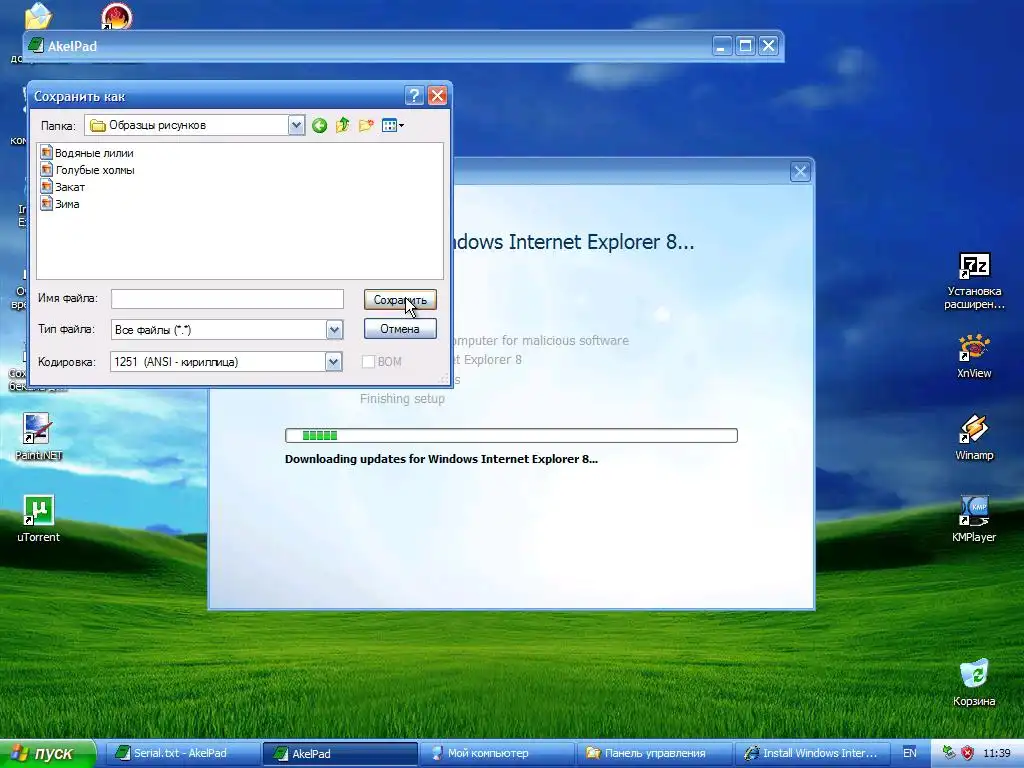Open the red flame desktop icon at the top
This screenshot has width=1024, height=768.
click(116, 16)
